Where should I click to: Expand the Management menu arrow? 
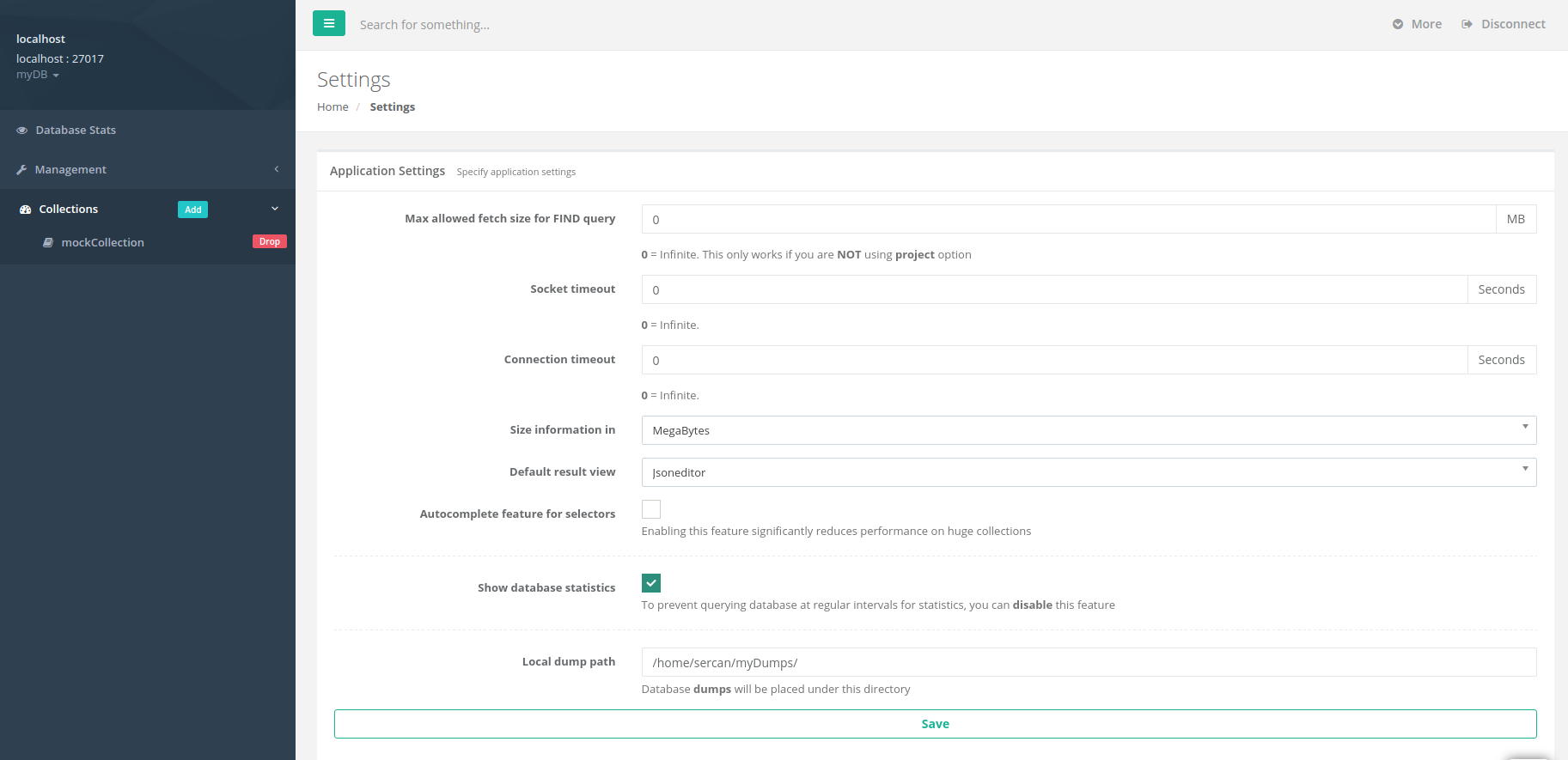pyautogui.click(x=276, y=169)
